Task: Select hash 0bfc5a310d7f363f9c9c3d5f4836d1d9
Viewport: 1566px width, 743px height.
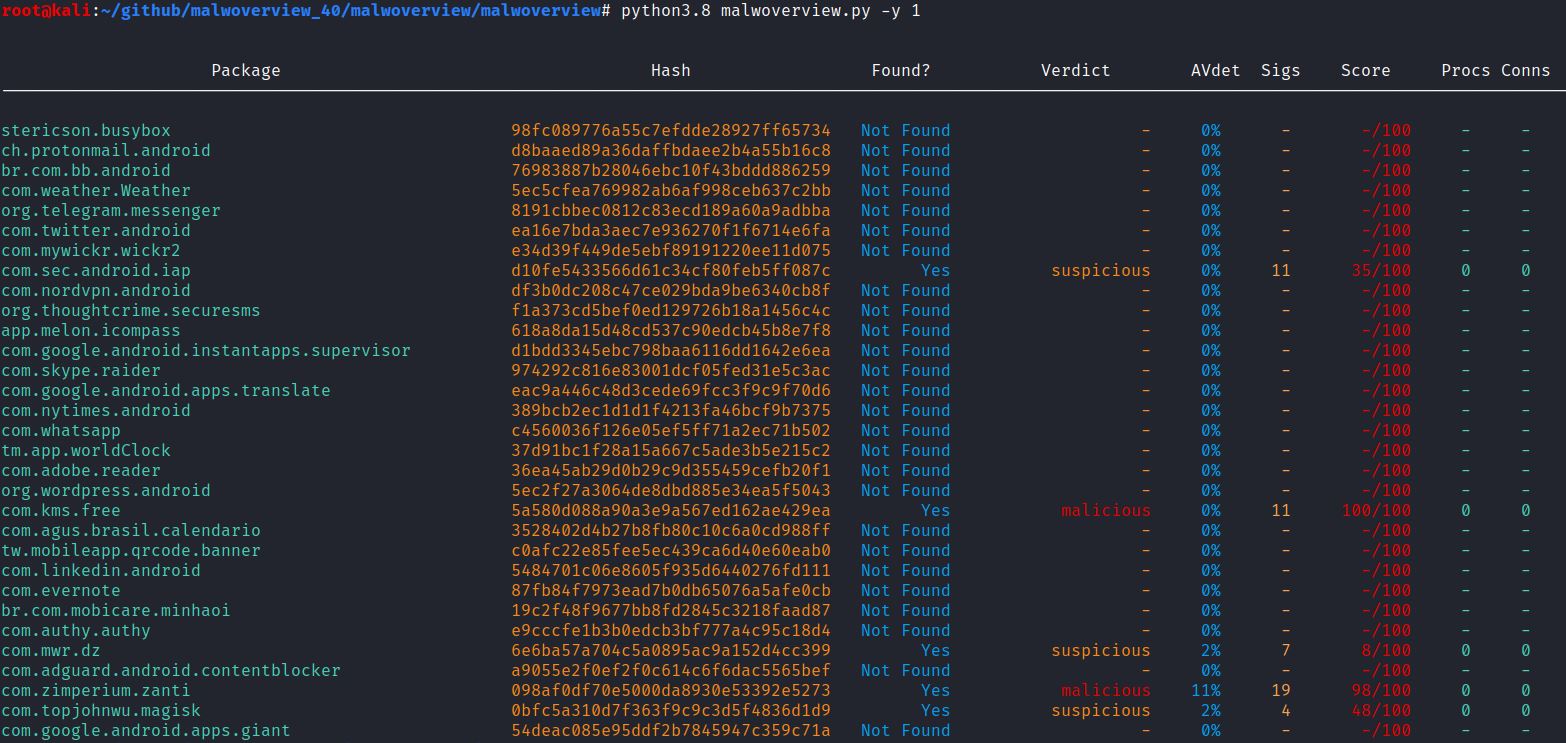Action: pos(671,710)
